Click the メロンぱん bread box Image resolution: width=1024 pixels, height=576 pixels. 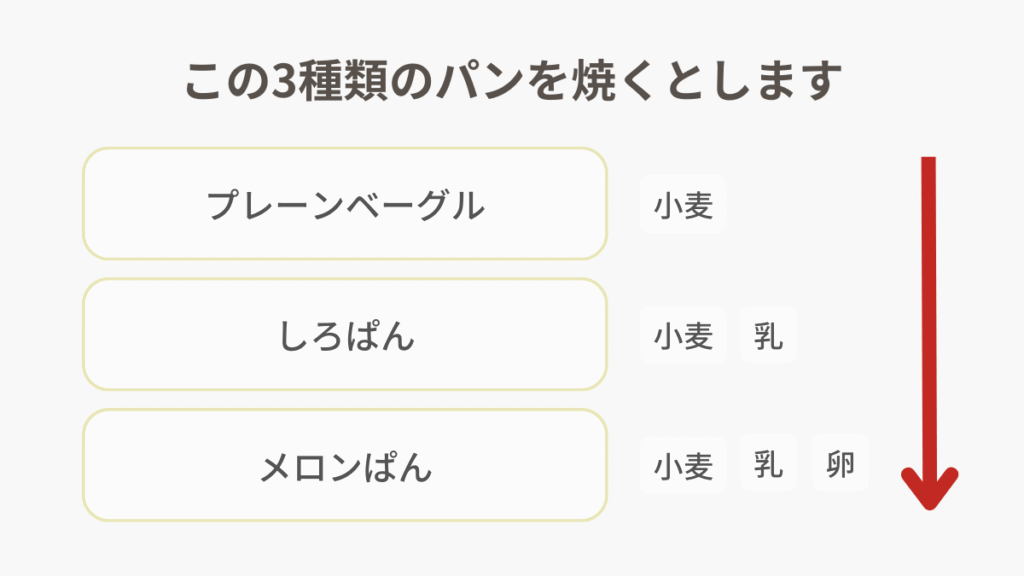[x=345, y=465]
